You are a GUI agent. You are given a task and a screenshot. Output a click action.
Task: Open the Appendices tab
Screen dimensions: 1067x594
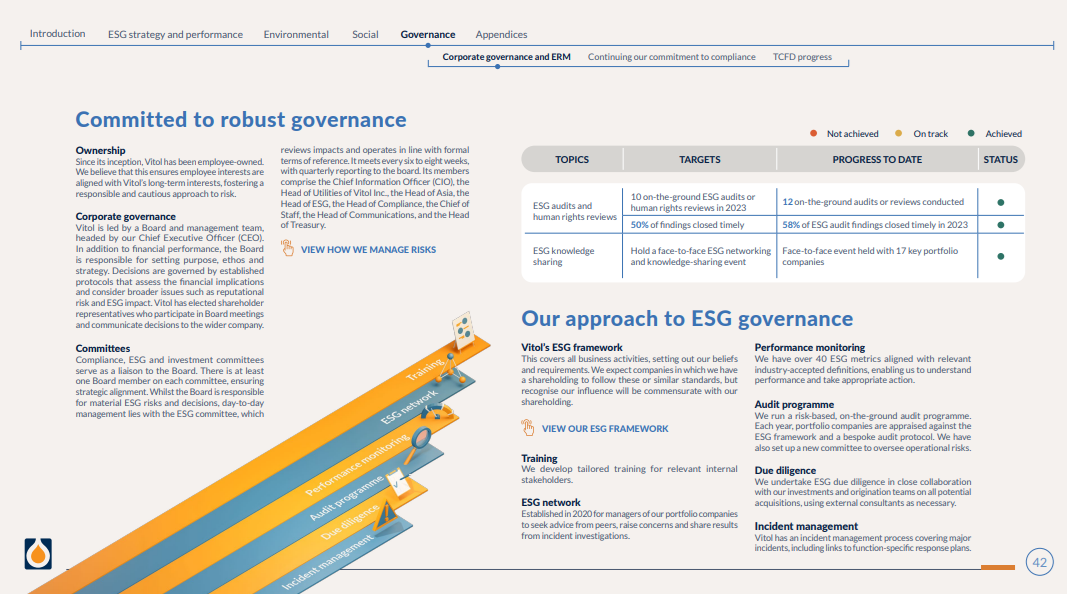[501, 34]
